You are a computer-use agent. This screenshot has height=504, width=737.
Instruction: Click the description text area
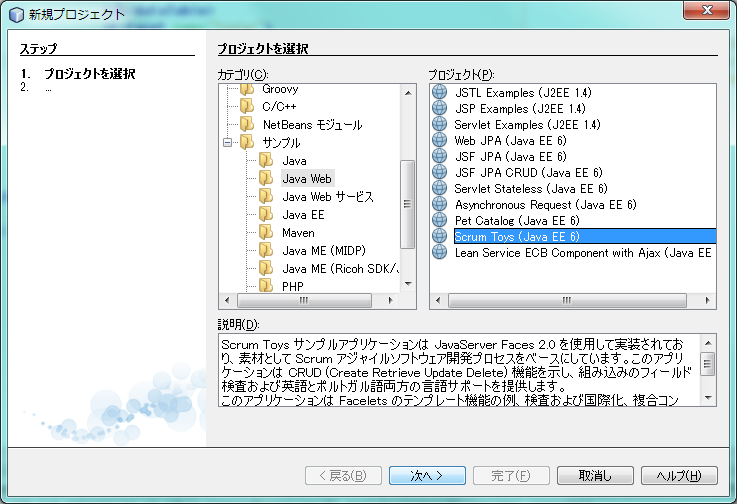[460, 370]
